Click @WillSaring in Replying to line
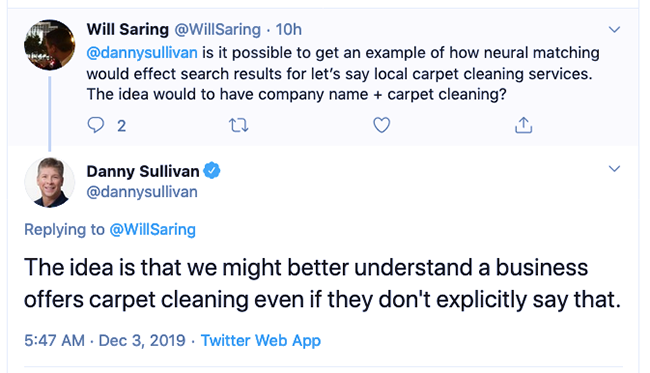The width and height of the screenshot is (650, 373). tap(153, 230)
